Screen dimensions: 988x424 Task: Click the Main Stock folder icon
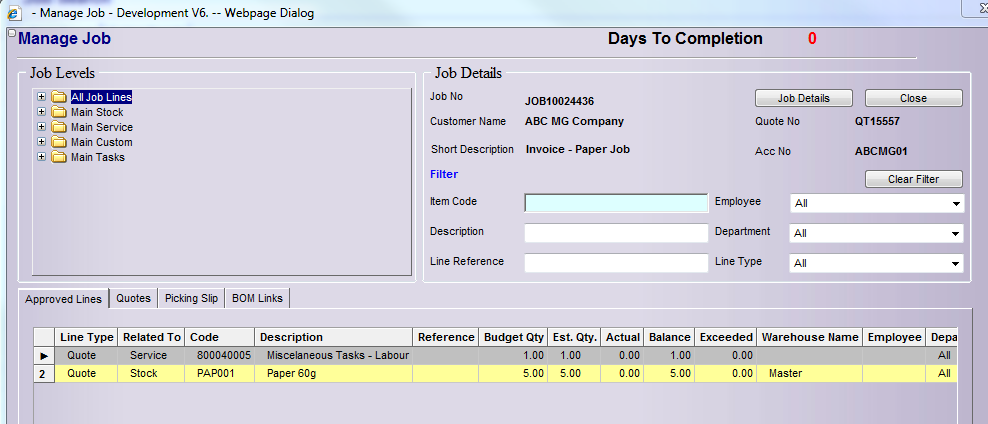pos(59,112)
